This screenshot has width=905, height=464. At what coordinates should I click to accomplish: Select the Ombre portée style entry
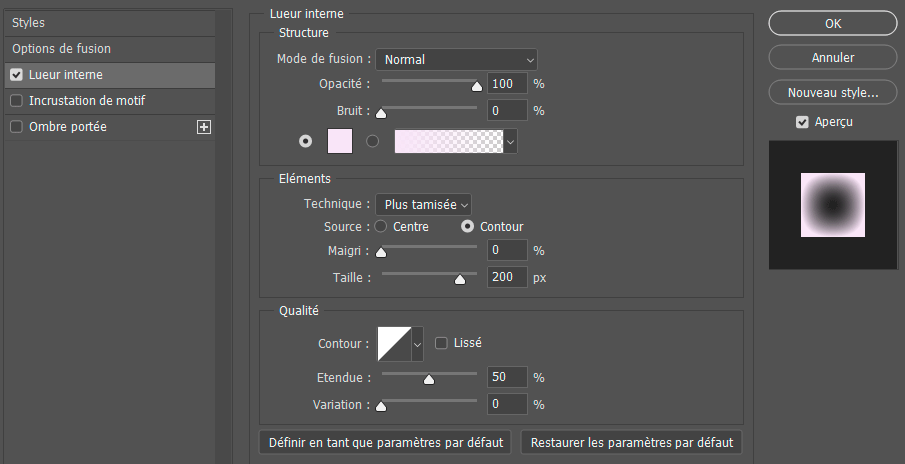[68, 127]
